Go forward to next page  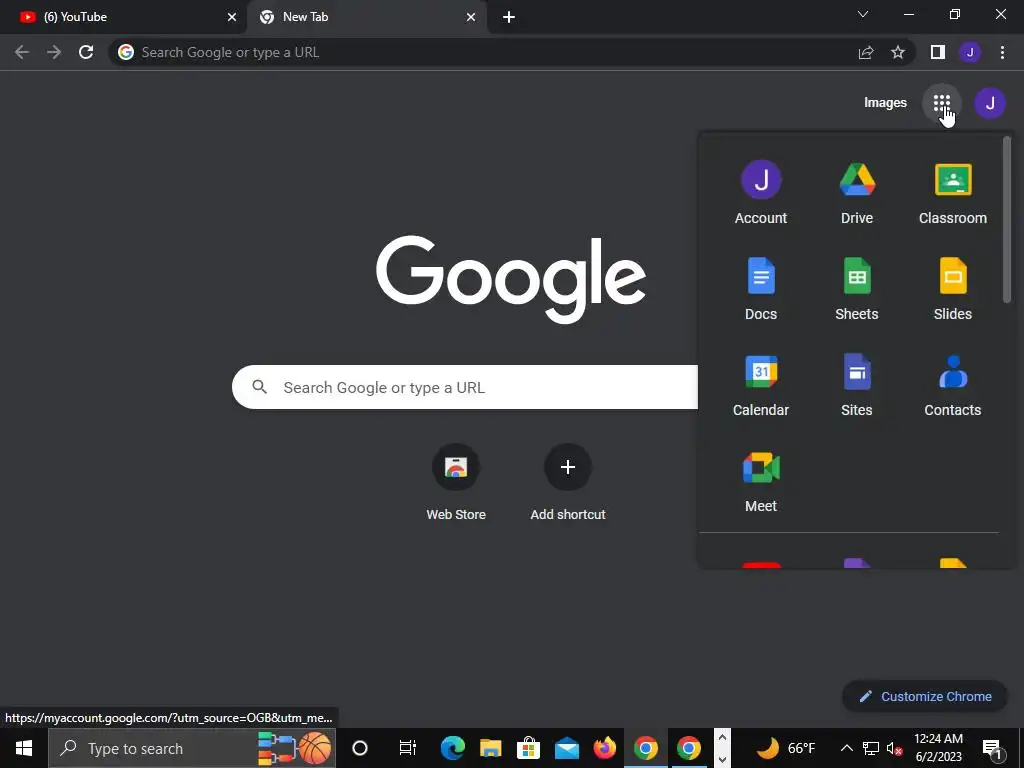pyautogui.click(x=54, y=52)
